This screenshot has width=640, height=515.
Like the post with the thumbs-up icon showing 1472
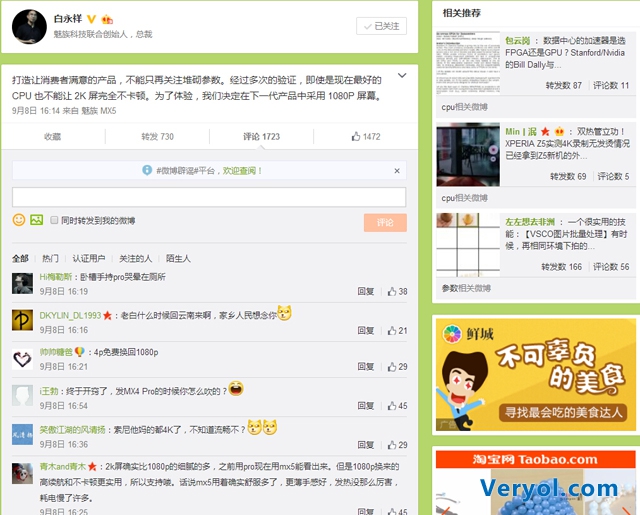[x=366, y=137]
